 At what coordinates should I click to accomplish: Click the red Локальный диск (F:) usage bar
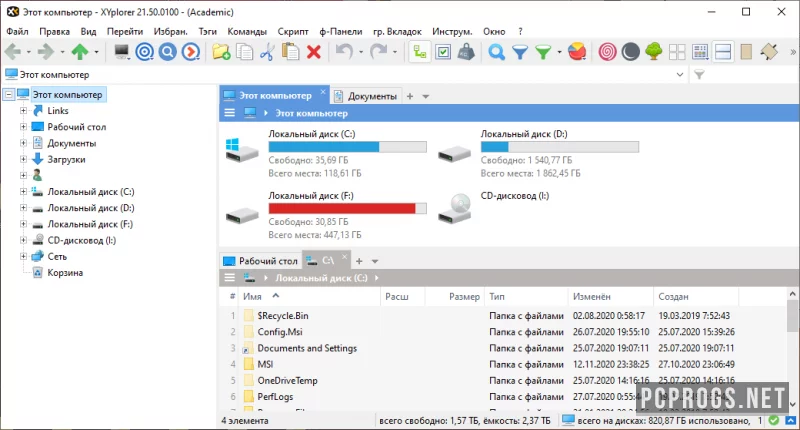tap(347, 209)
